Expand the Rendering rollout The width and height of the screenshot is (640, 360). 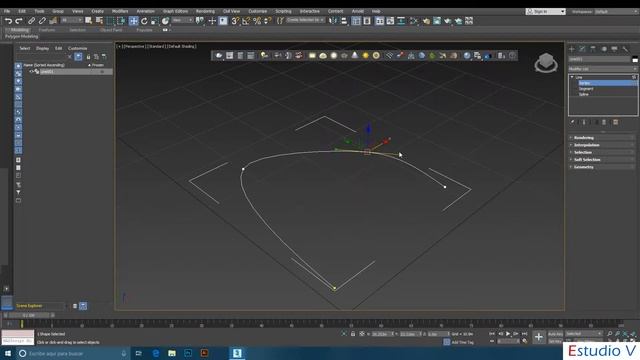602,138
